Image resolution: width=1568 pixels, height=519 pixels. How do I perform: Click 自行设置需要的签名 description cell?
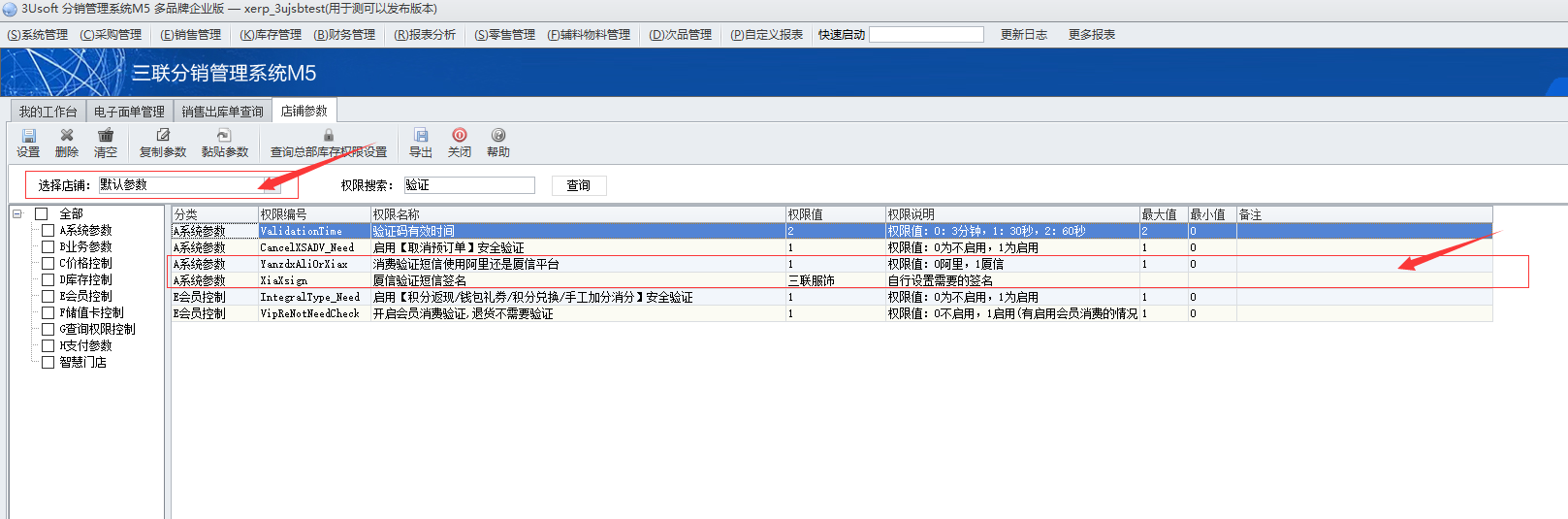(x=1012, y=280)
